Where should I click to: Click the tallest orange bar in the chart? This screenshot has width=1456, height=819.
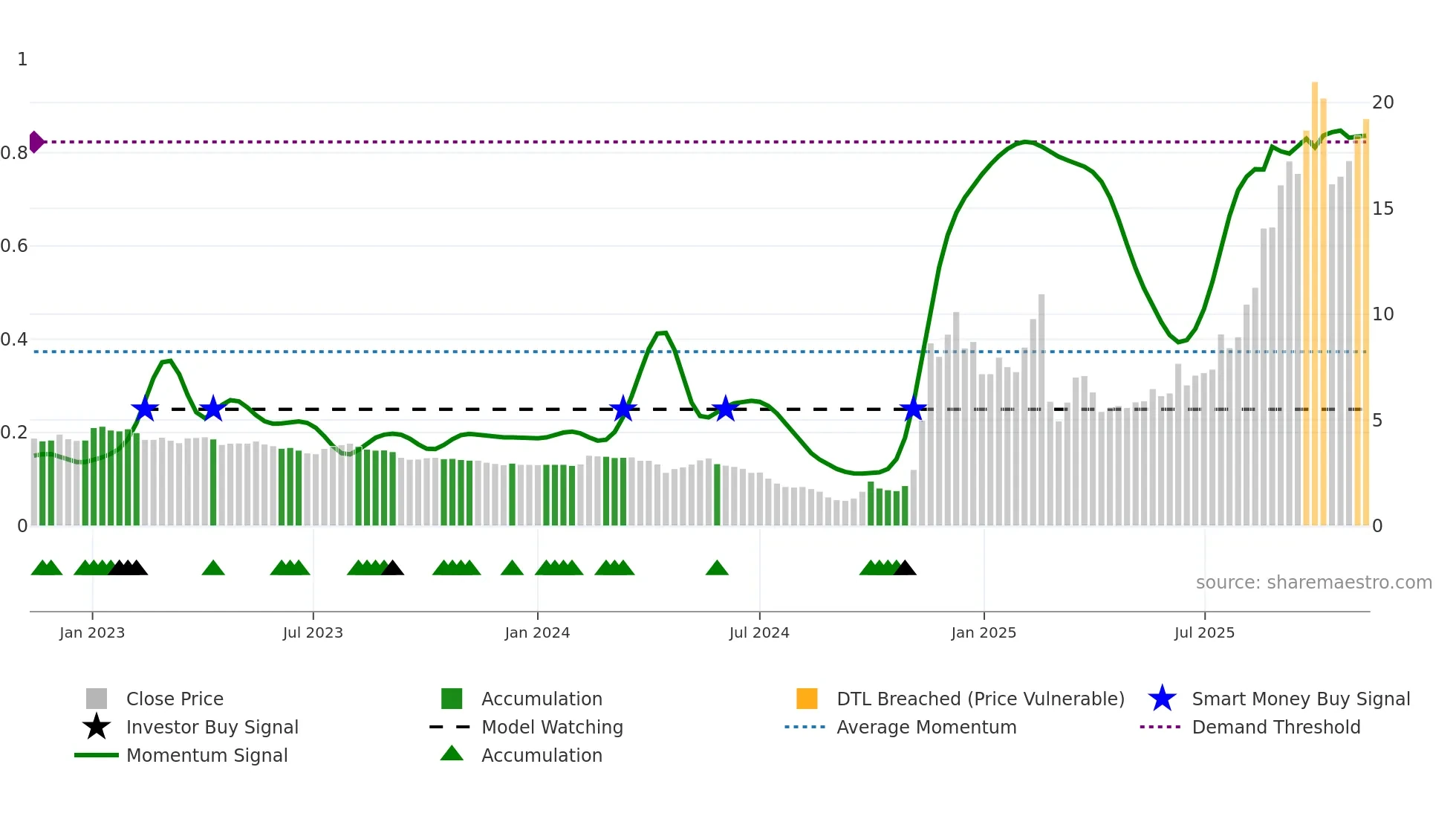[x=1314, y=297]
